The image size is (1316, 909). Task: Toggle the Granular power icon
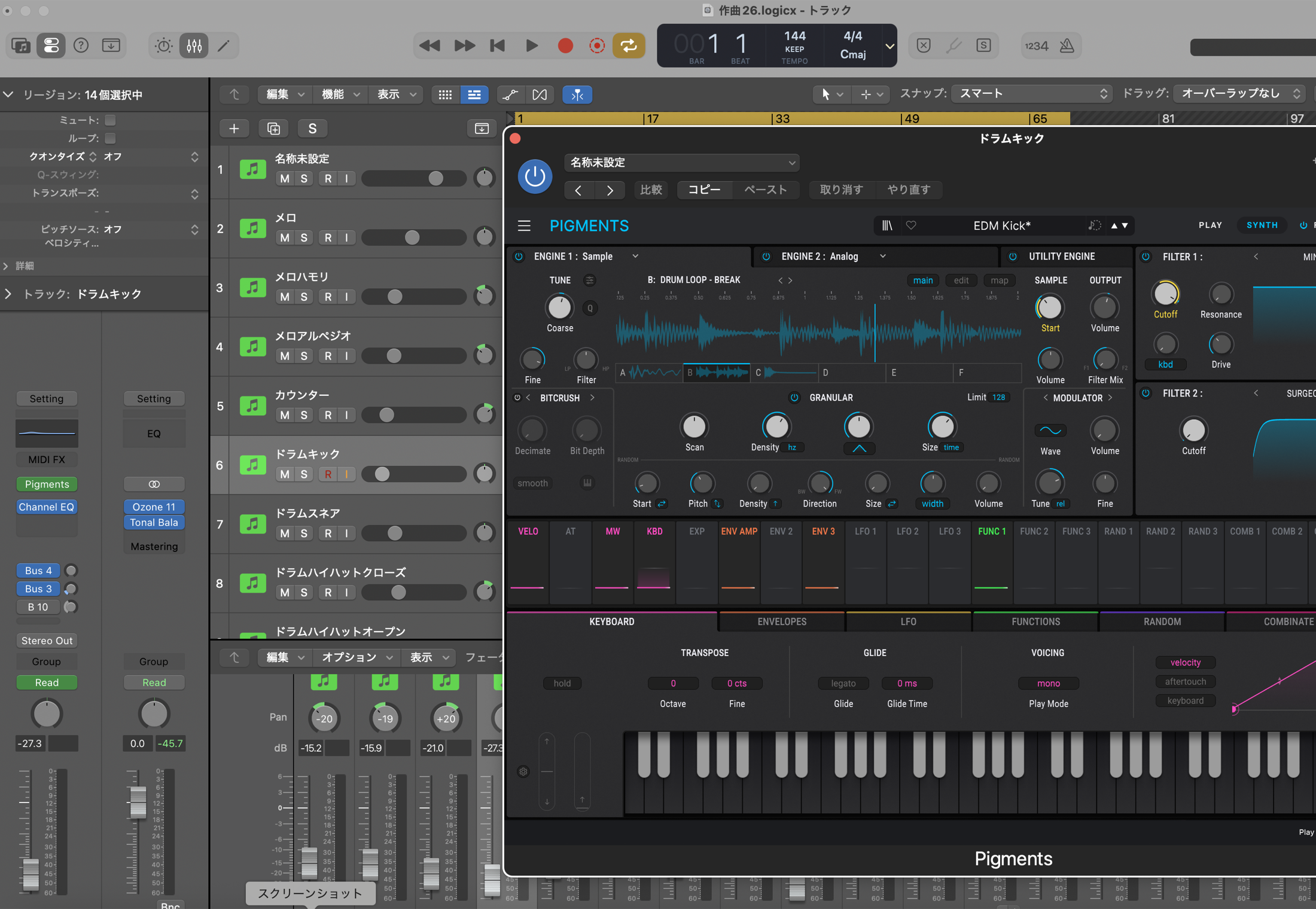click(794, 398)
